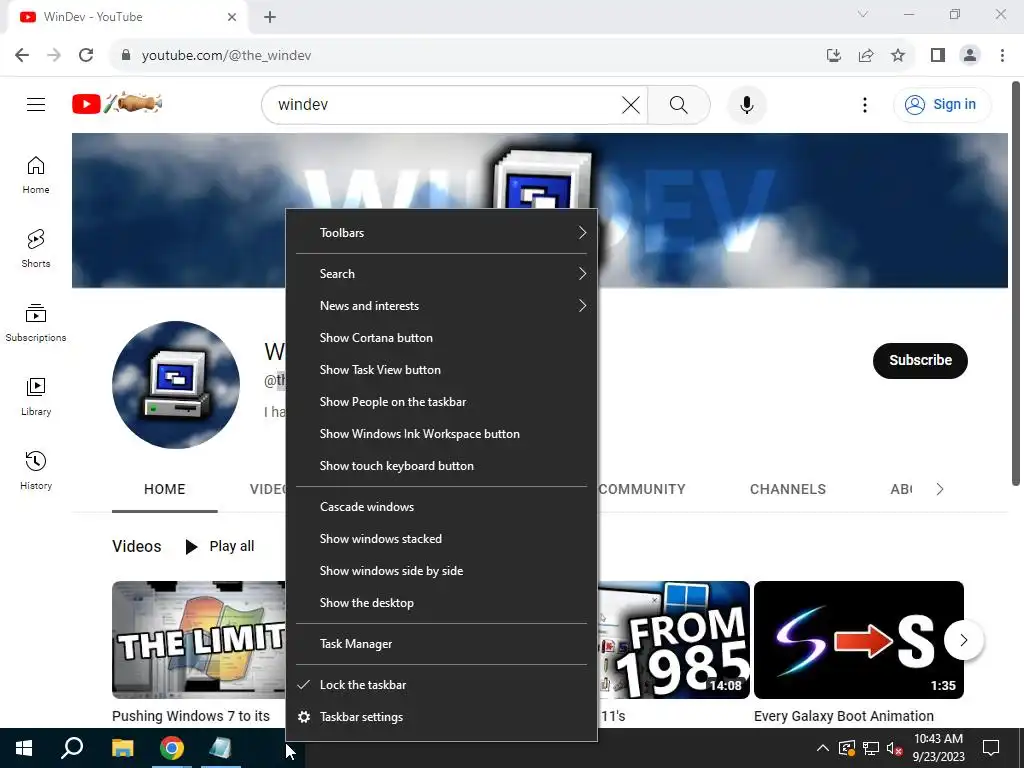
Task: Click Play all for Videos
Action: pyautogui.click(x=220, y=547)
